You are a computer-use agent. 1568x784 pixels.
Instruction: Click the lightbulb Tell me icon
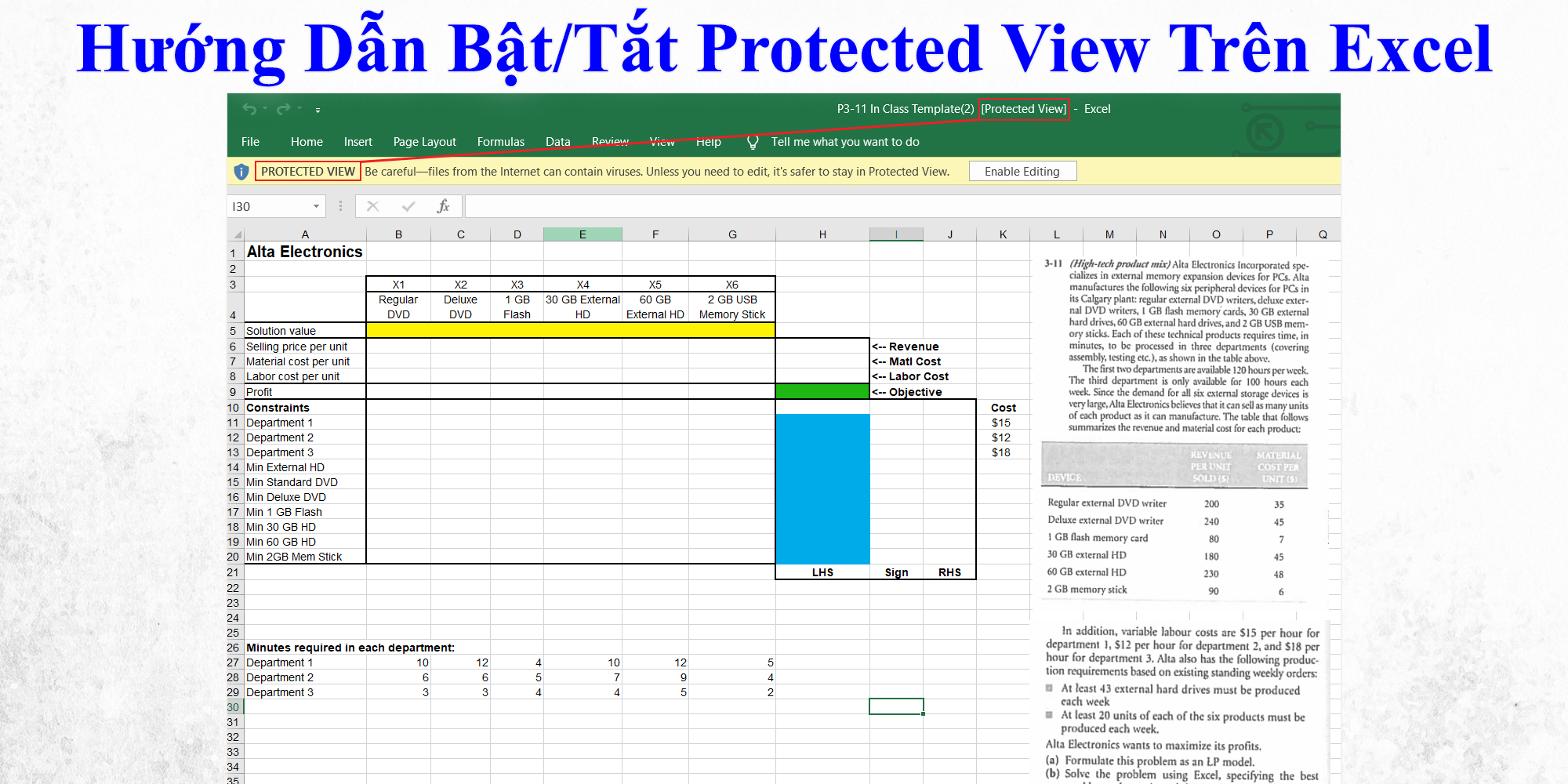point(752,142)
